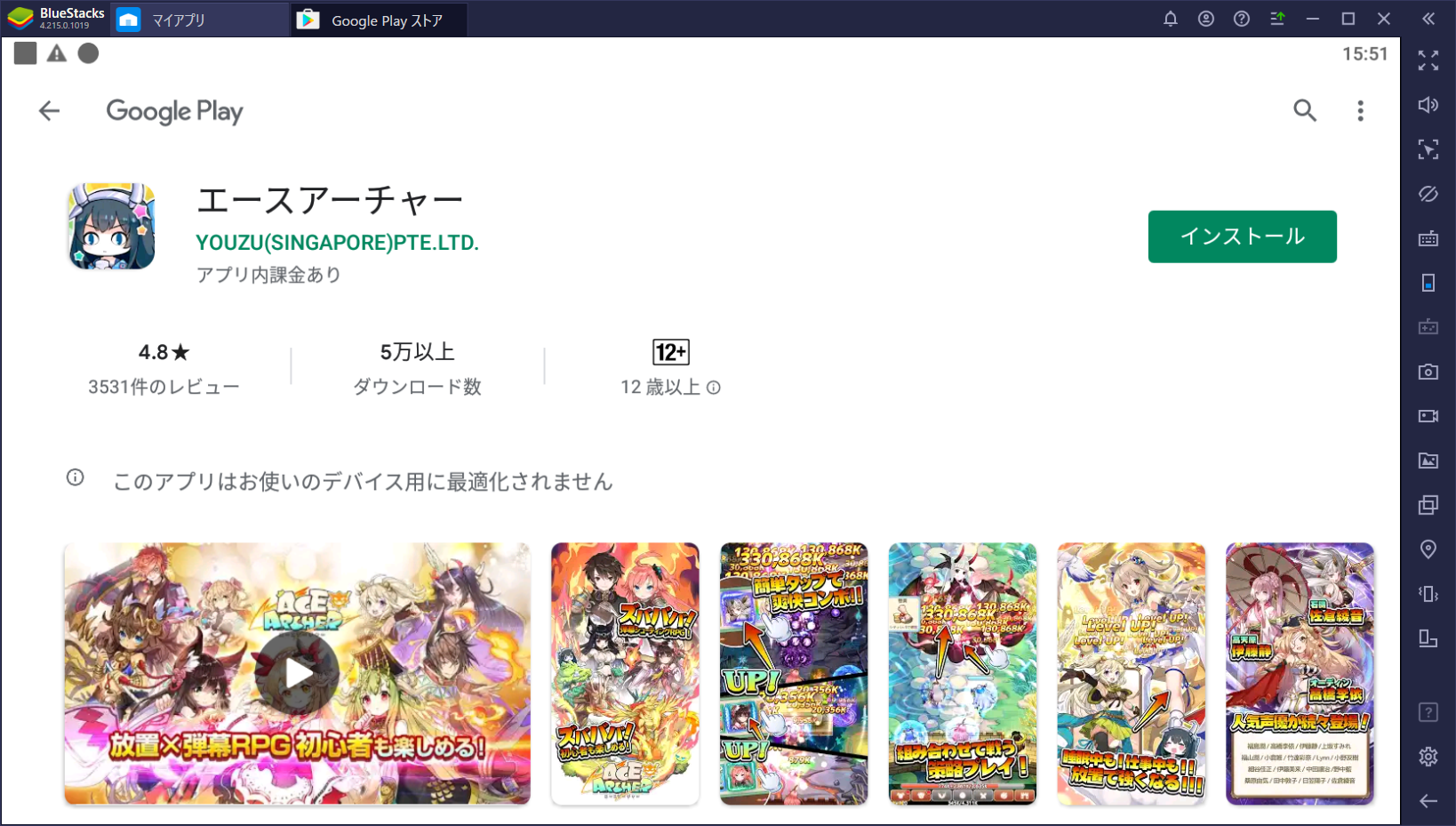
Task: Play the ACE ARCHER promo video
Action: (297, 673)
